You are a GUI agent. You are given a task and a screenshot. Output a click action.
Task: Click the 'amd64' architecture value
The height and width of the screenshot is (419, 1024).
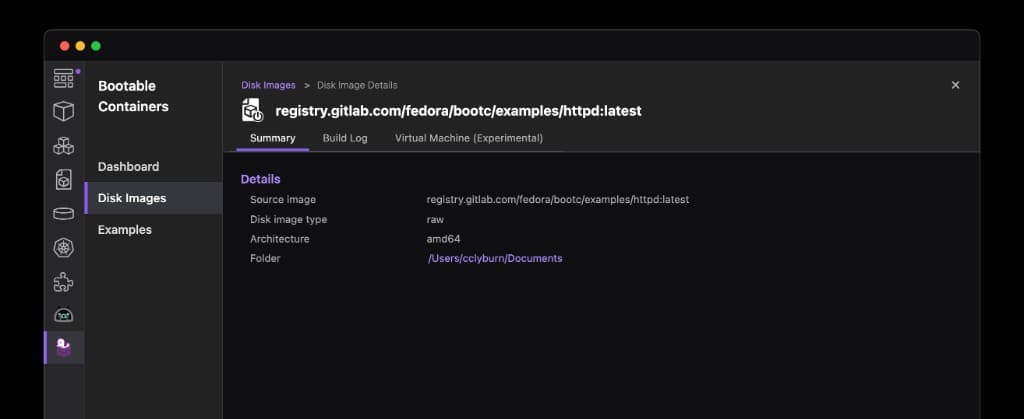443,239
